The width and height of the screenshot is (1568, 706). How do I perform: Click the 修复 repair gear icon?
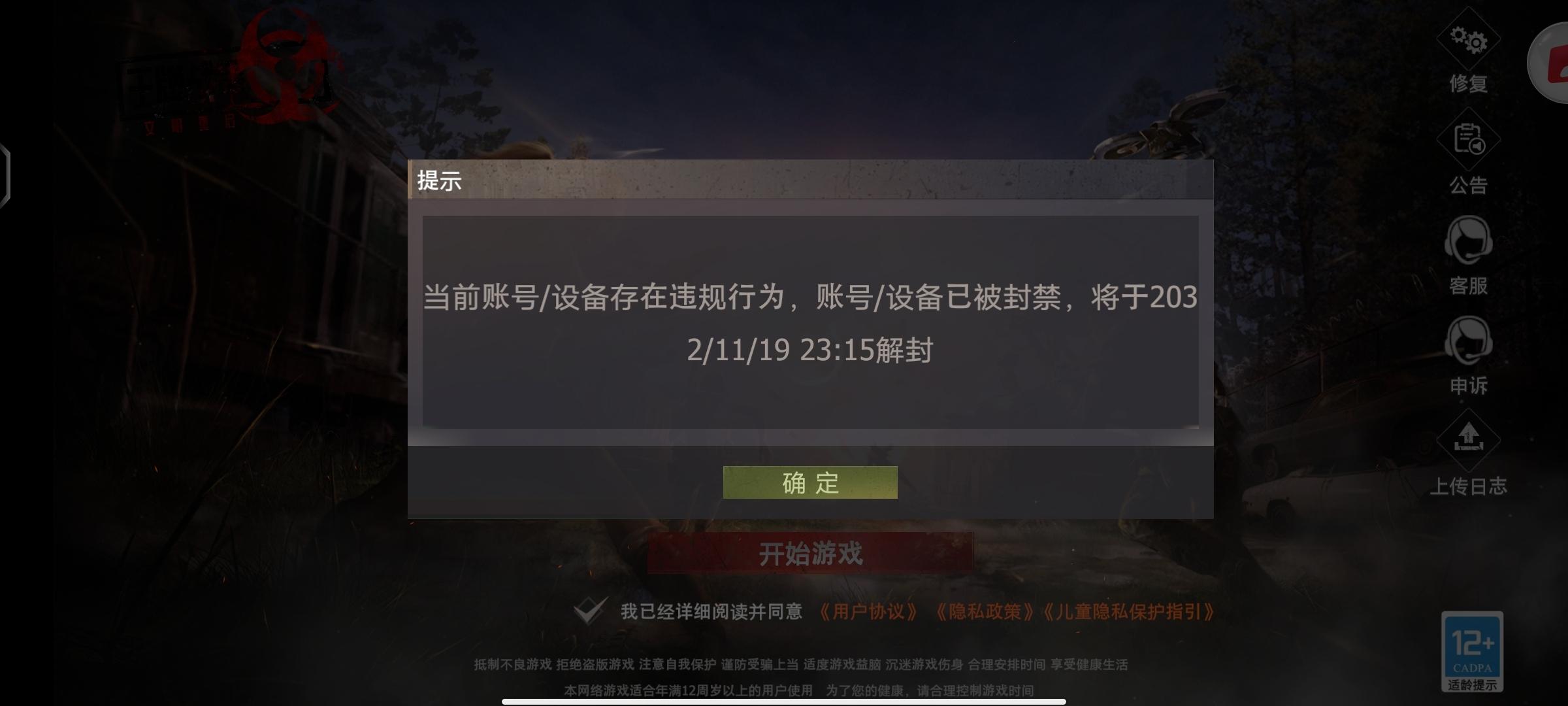(x=1469, y=41)
